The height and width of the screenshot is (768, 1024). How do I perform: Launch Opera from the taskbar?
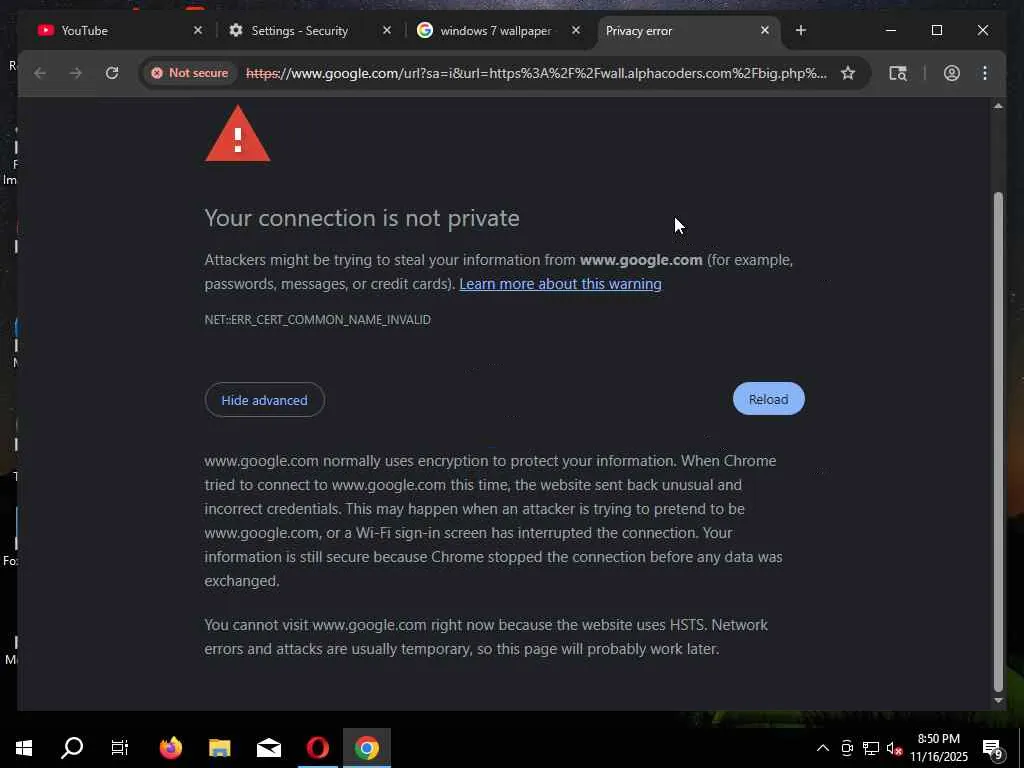click(x=318, y=747)
